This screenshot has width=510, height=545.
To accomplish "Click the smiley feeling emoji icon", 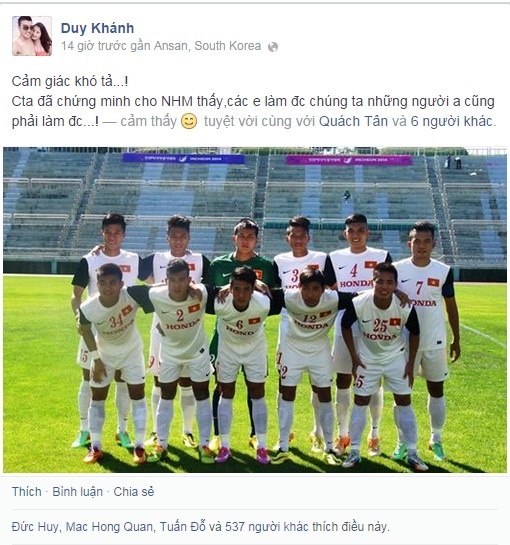I will tap(189, 122).
